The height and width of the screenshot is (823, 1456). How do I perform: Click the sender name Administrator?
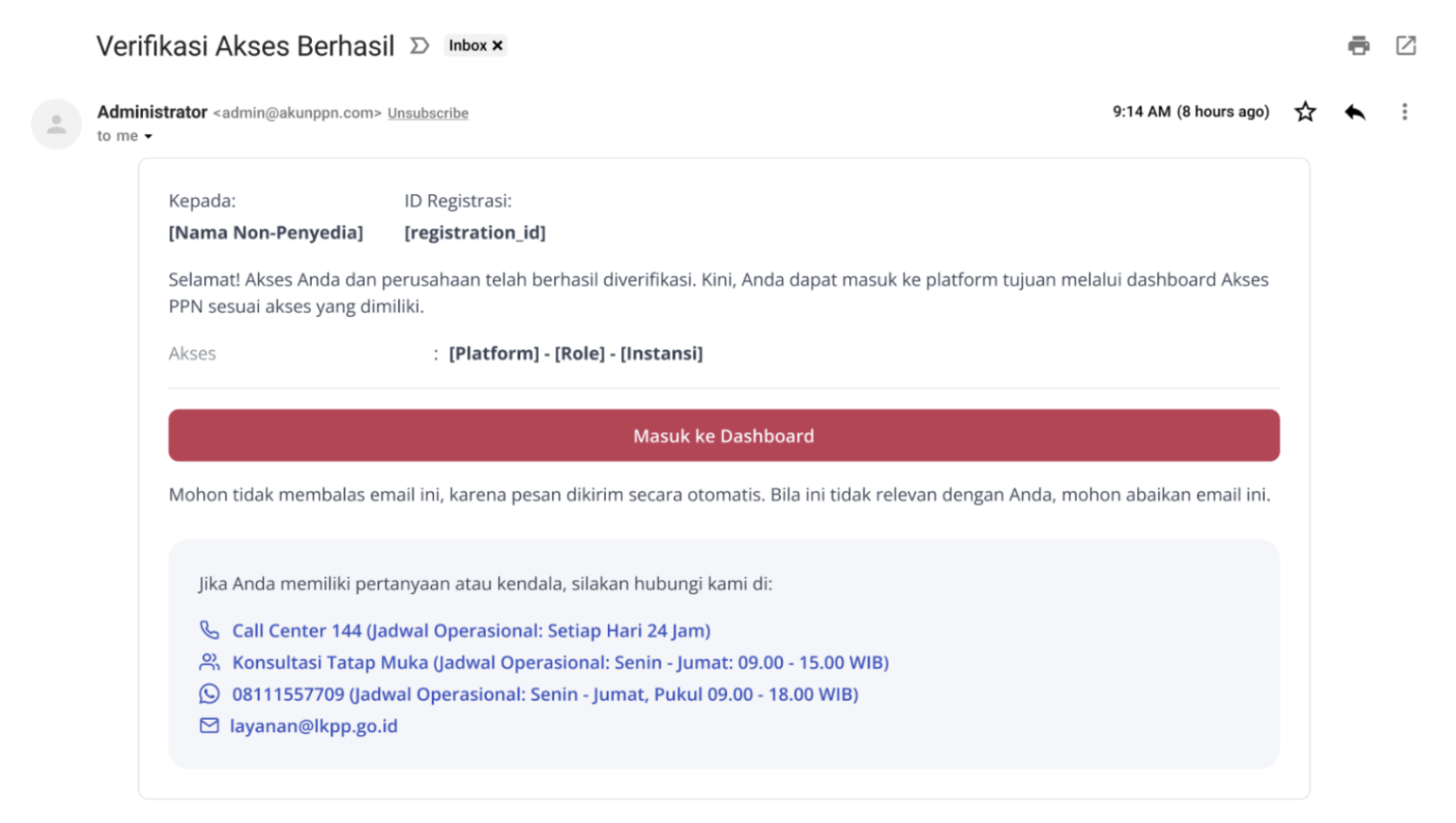point(152,112)
